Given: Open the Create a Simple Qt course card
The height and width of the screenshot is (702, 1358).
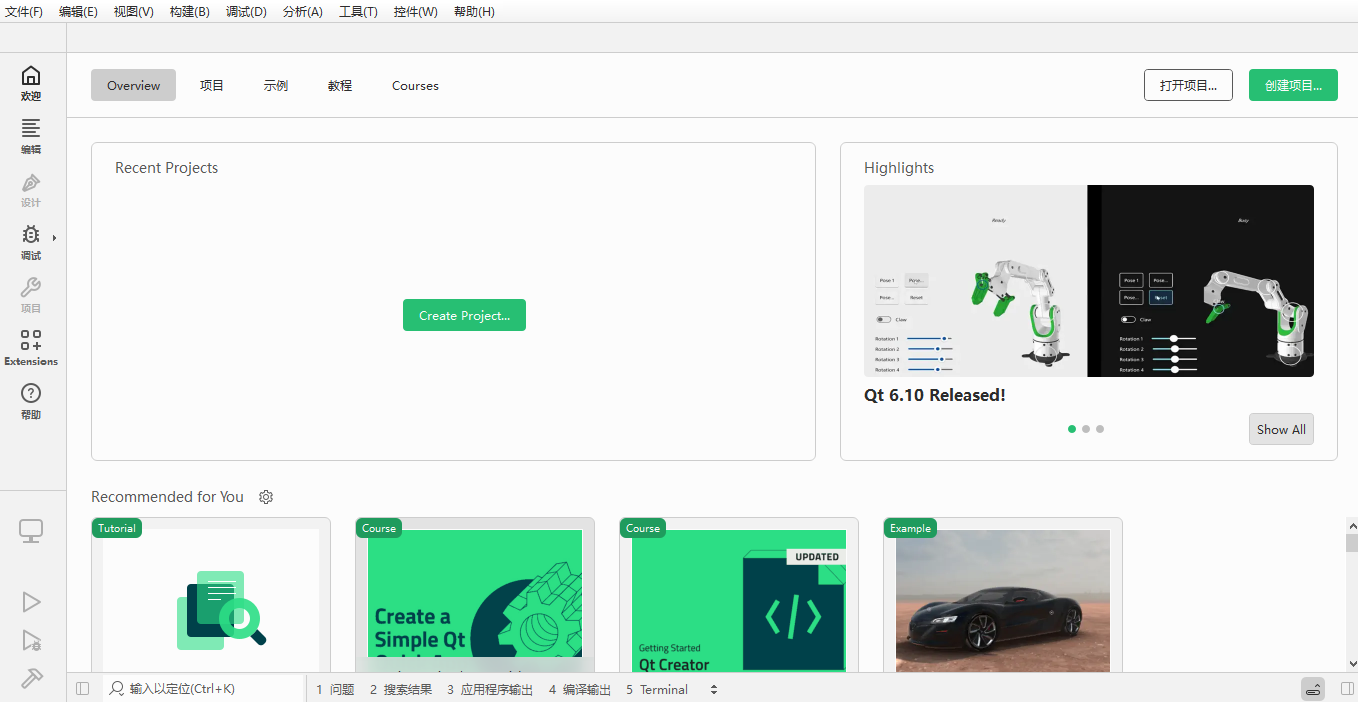Looking at the screenshot, I should 475,595.
